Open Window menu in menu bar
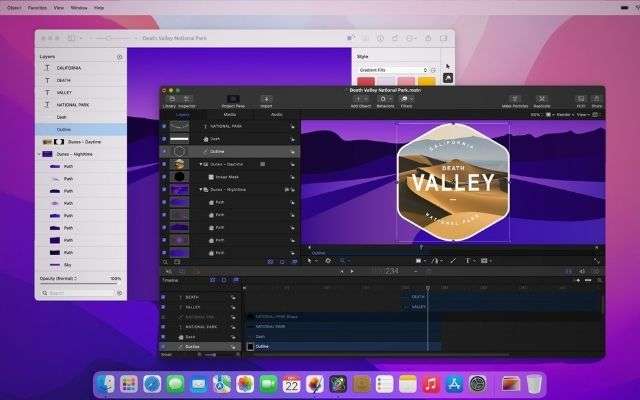640x400 pixels. click(79, 8)
